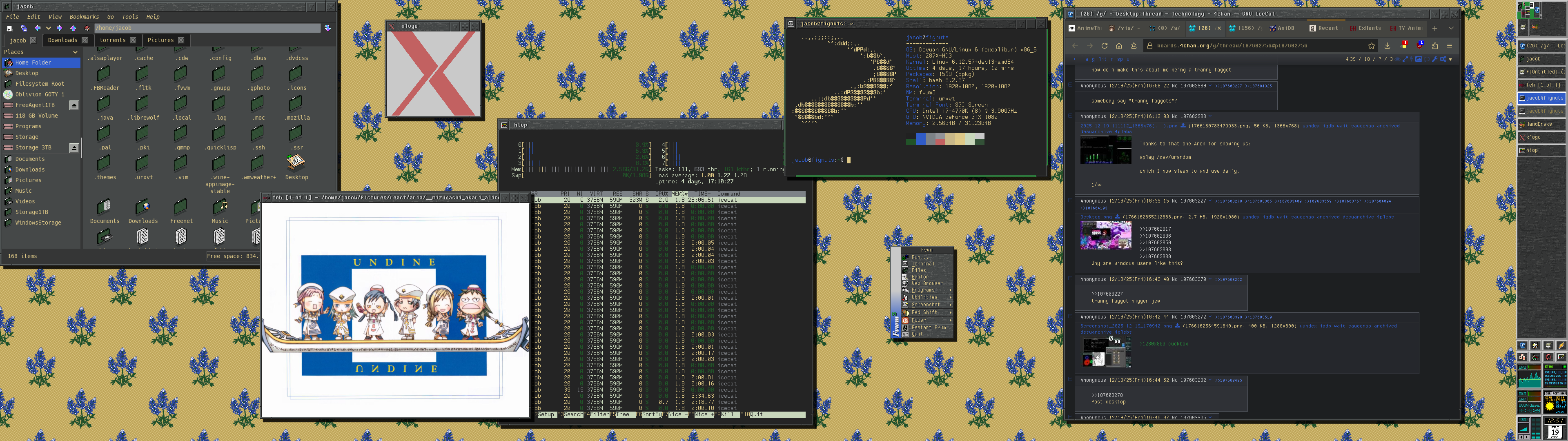Expand the Places sidebar dropdown
Viewport: 1568px width, 441px height.
tap(76, 52)
